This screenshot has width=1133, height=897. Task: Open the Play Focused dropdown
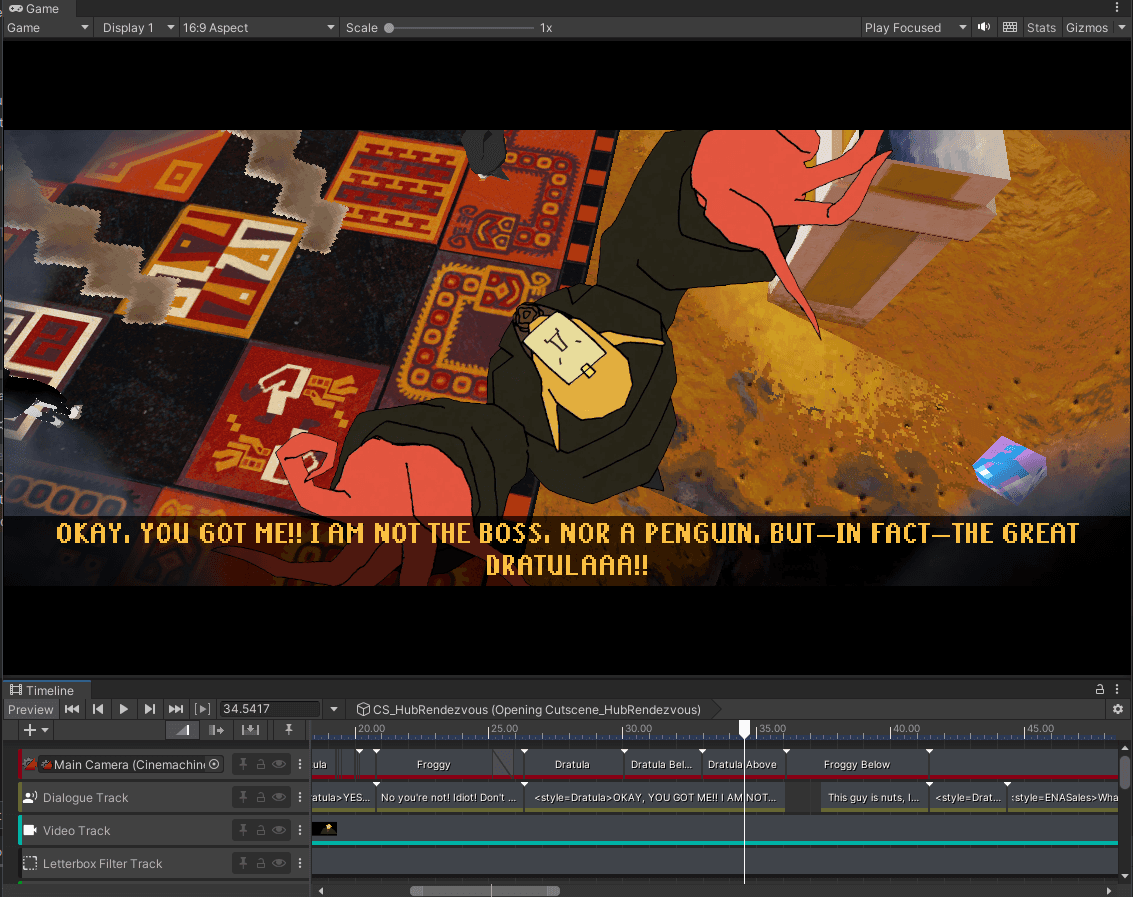(915, 27)
